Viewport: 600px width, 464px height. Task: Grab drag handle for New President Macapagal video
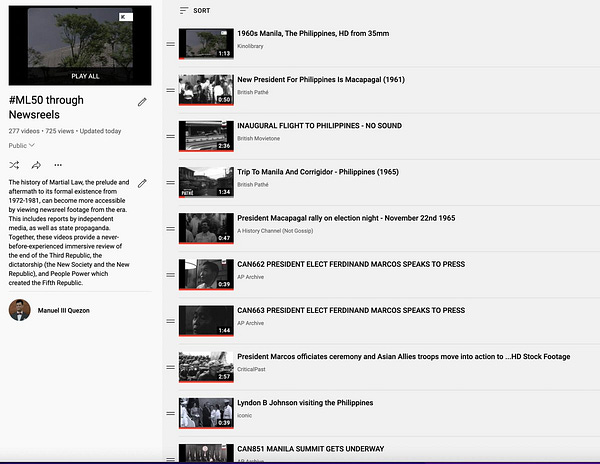pos(171,90)
